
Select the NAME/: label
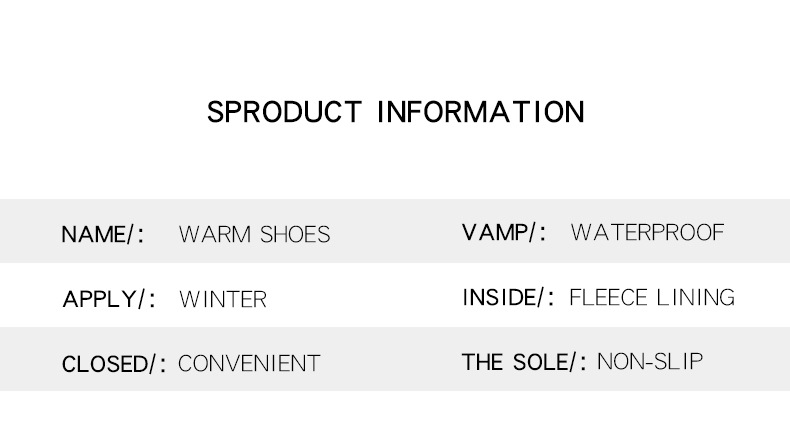(103, 235)
